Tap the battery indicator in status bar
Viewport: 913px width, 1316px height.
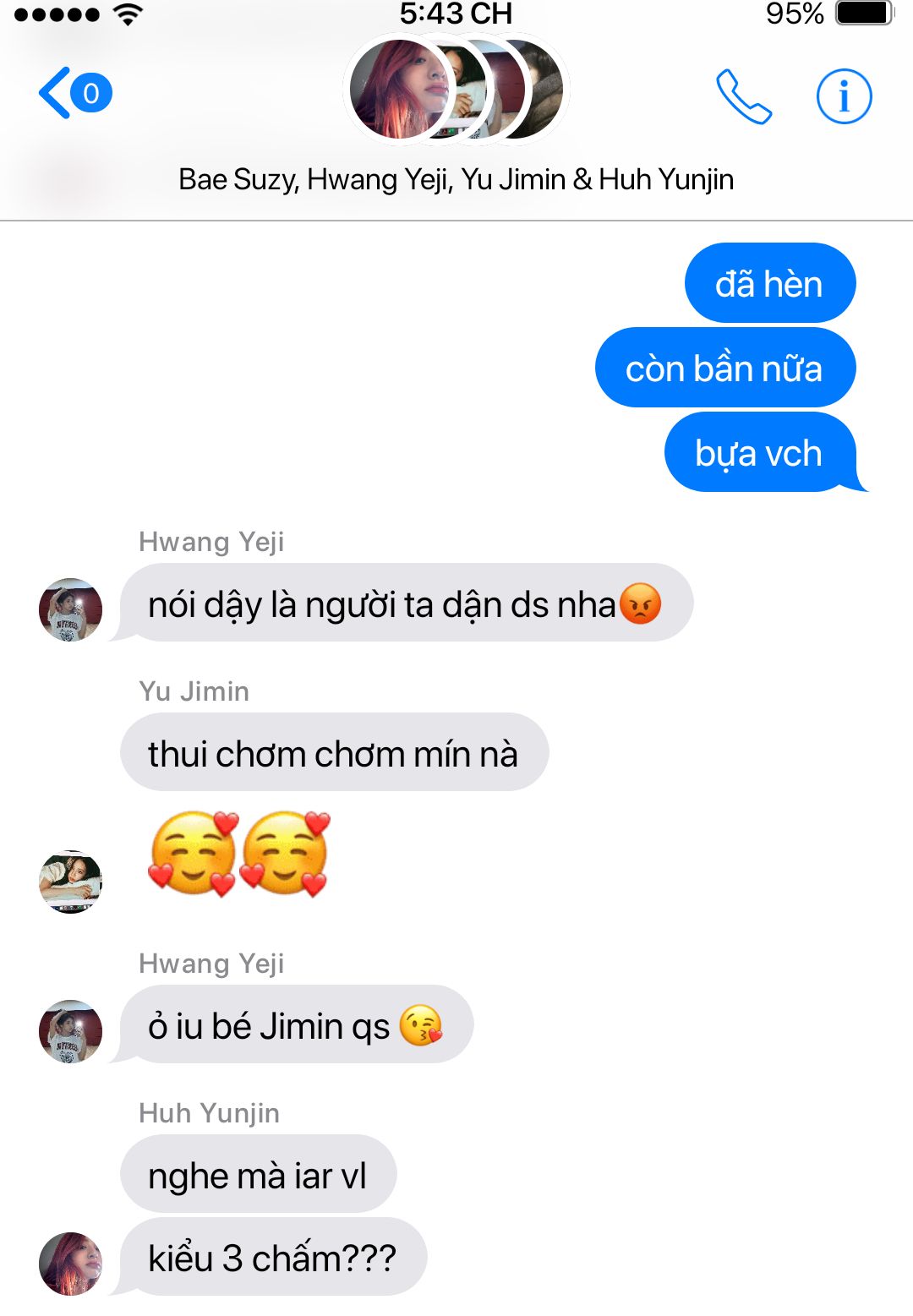click(x=864, y=14)
